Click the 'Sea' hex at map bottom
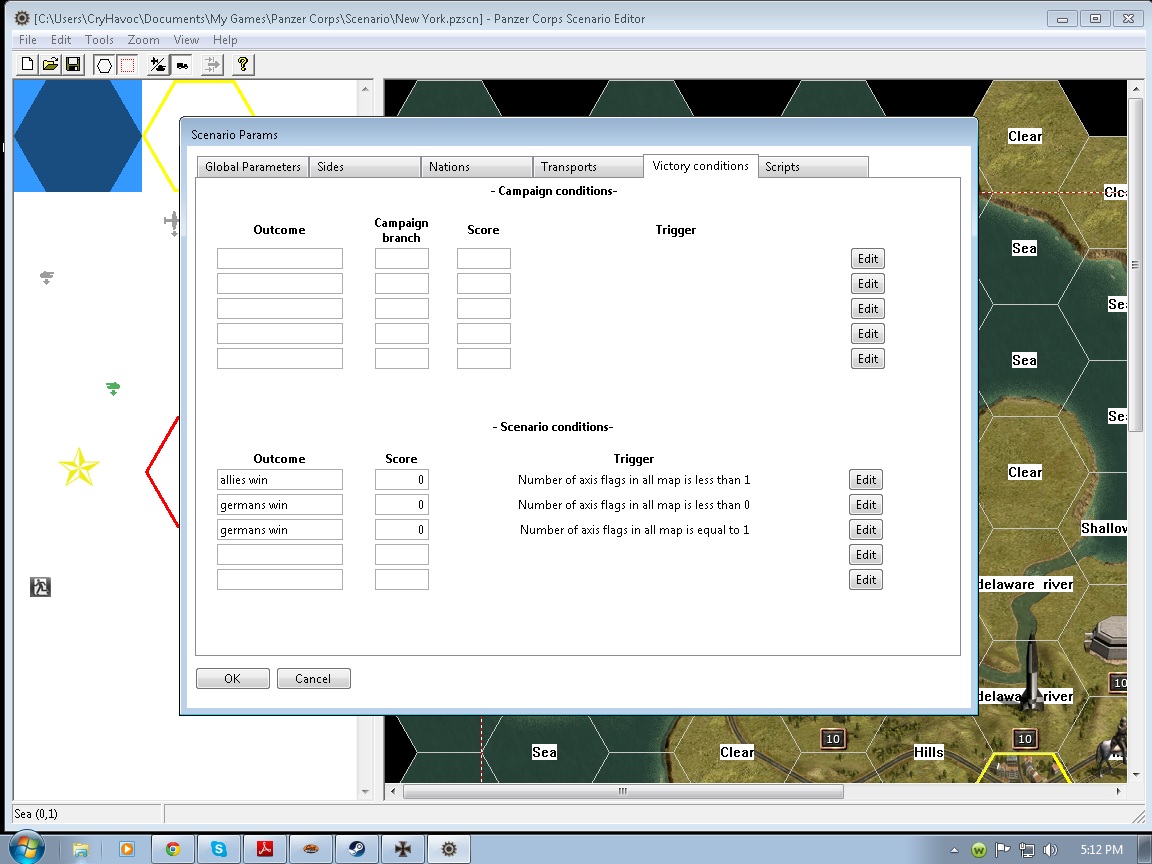The width and height of the screenshot is (1152, 864). [x=544, y=752]
